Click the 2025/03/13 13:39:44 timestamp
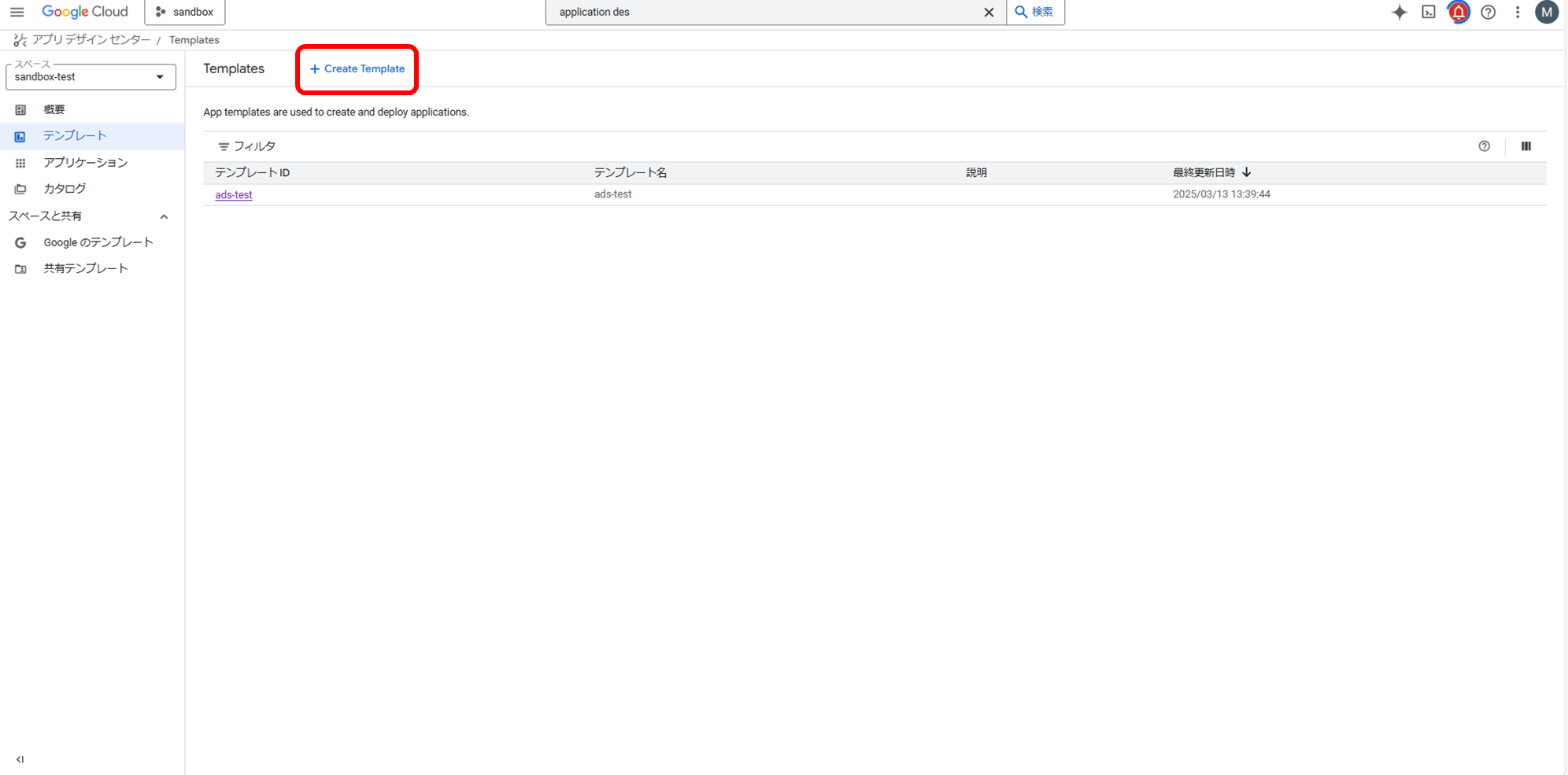This screenshot has height=775, width=1568. (x=1222, y=194)
